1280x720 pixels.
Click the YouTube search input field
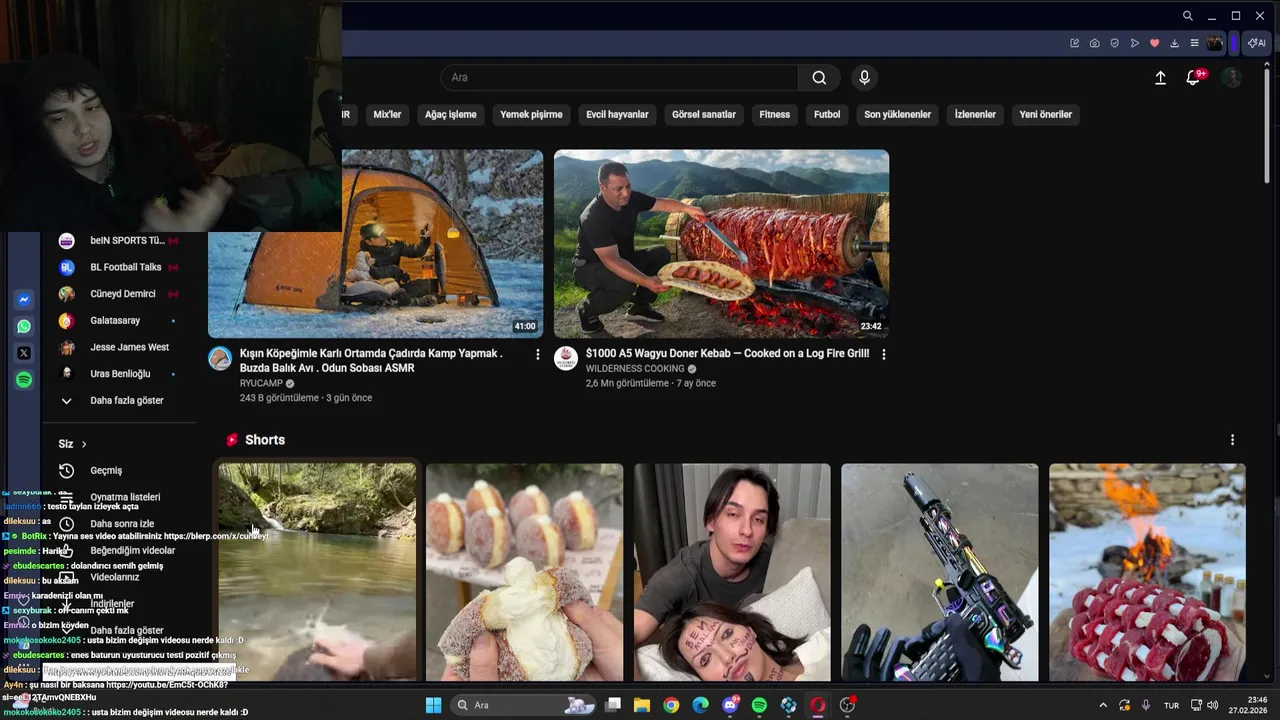tap(620, 78)
